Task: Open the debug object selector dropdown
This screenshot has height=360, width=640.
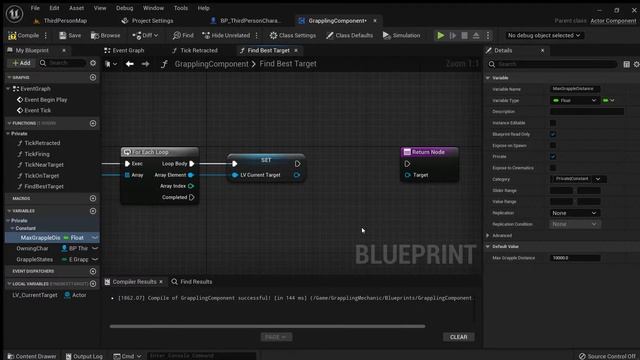Action: [544, 36]
